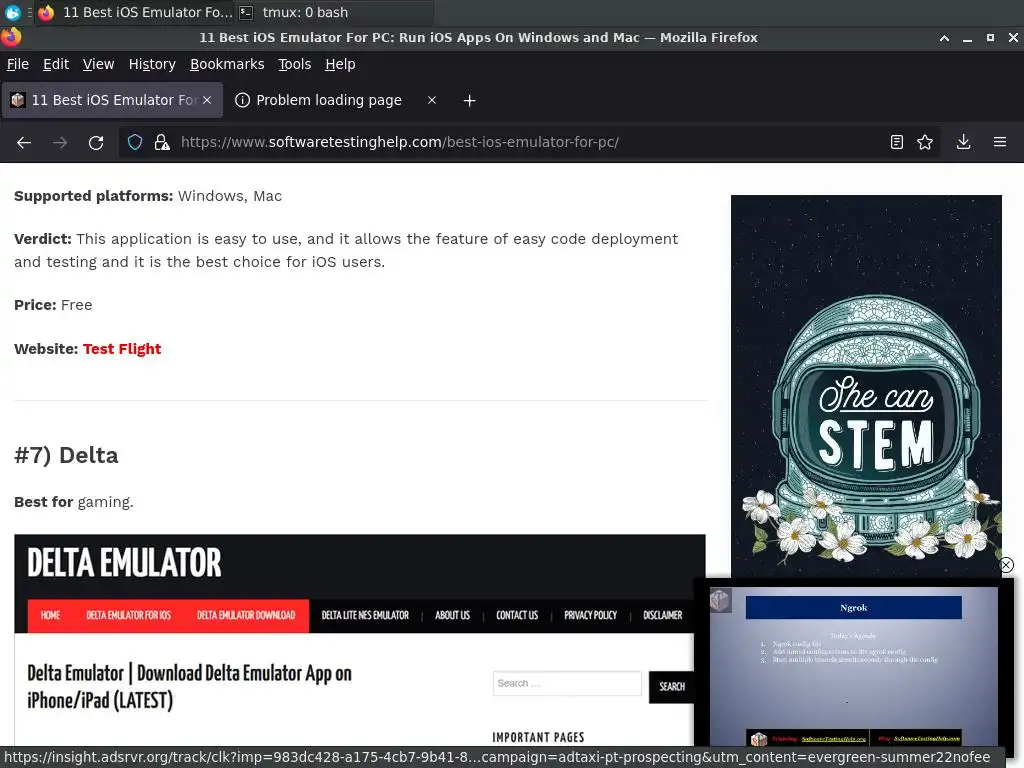Image resolution: width=1024 pixels, height=768 pixels.
Task: Click the URL address bar field
Action: click(x=529, y=142)
